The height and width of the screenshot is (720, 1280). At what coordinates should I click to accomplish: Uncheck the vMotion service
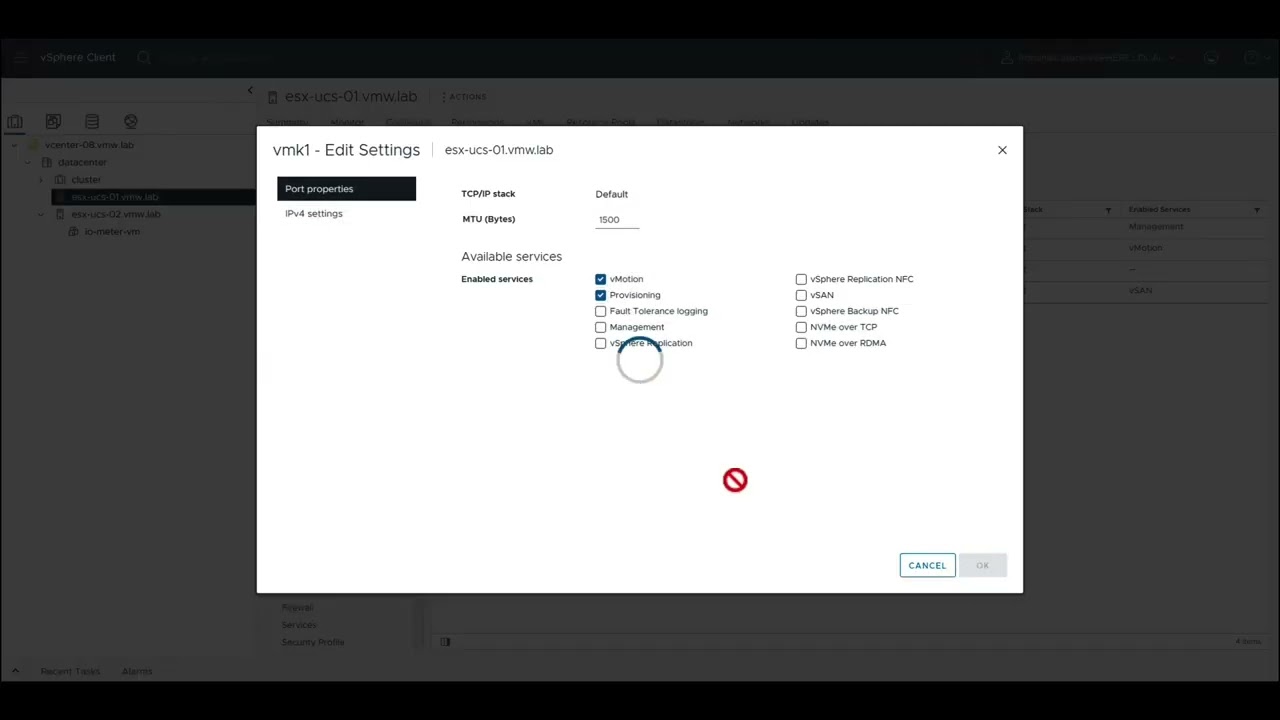600,279
